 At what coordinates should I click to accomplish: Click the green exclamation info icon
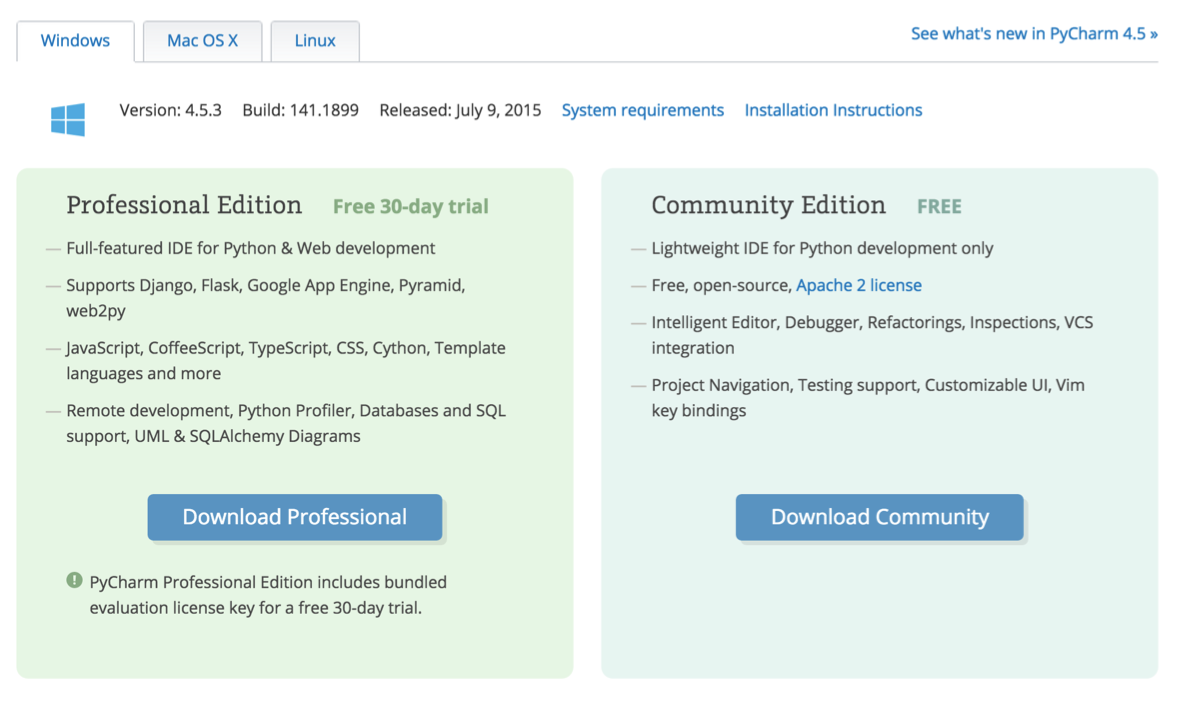[x=74, y=580]
